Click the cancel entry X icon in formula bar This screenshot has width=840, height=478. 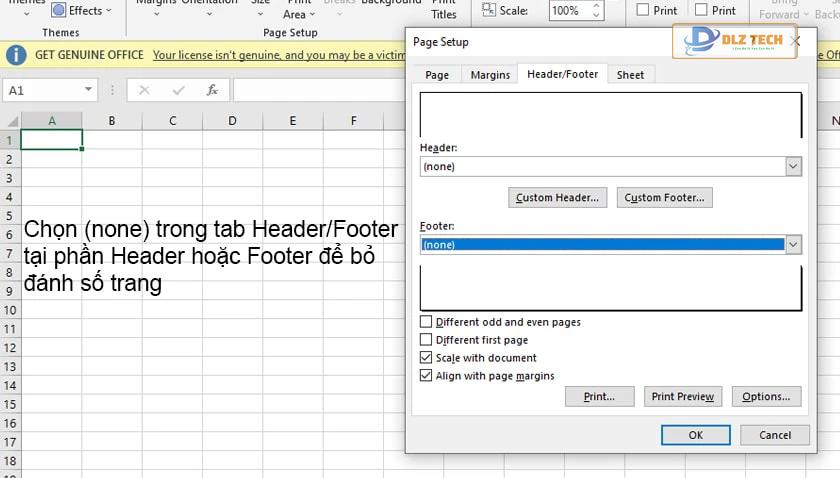144,90
